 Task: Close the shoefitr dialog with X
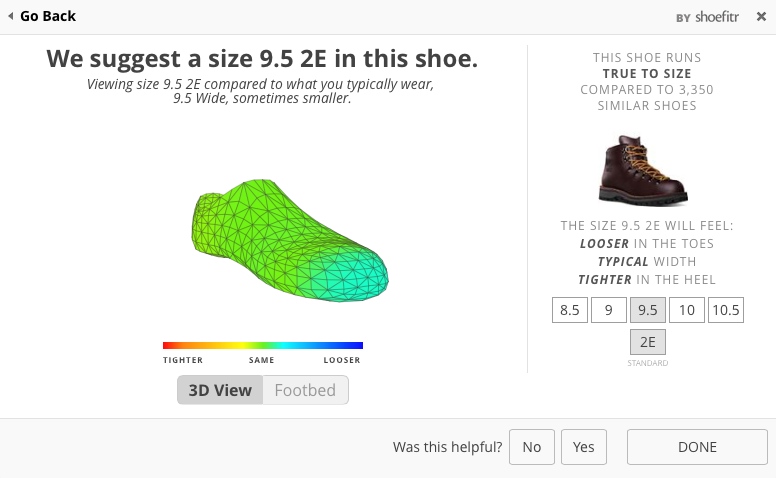(761, 17)
